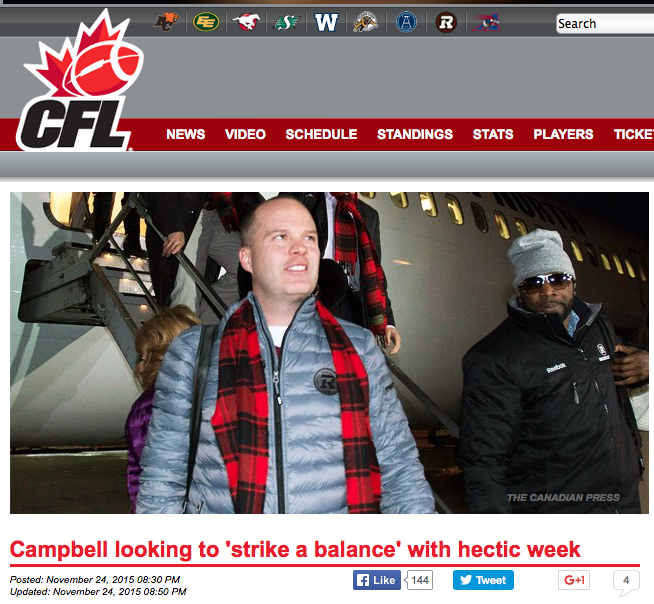Open the Calgary Stampeders horse logo
Screen dimensions: 654x604
point(246,22)
